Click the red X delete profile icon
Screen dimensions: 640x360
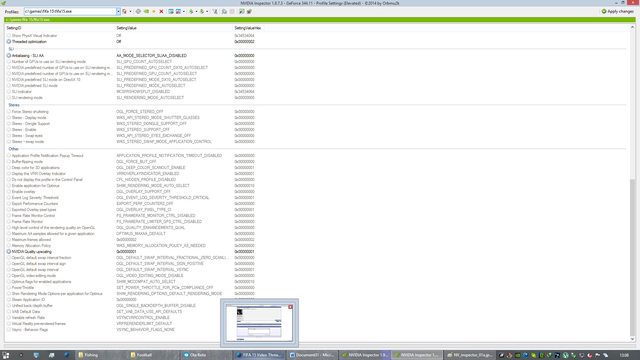(x=161, y=11)
